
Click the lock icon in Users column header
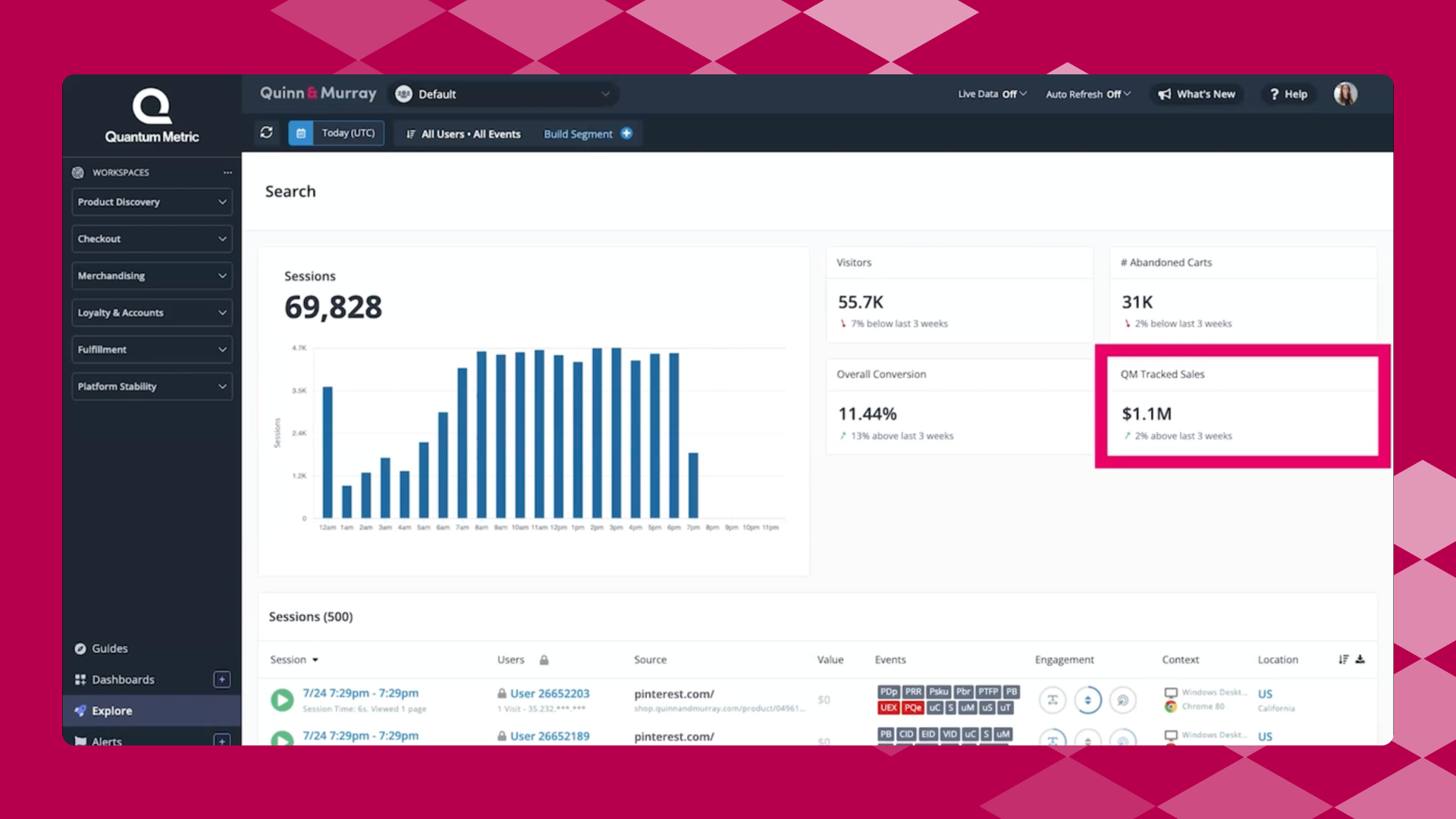544,660
